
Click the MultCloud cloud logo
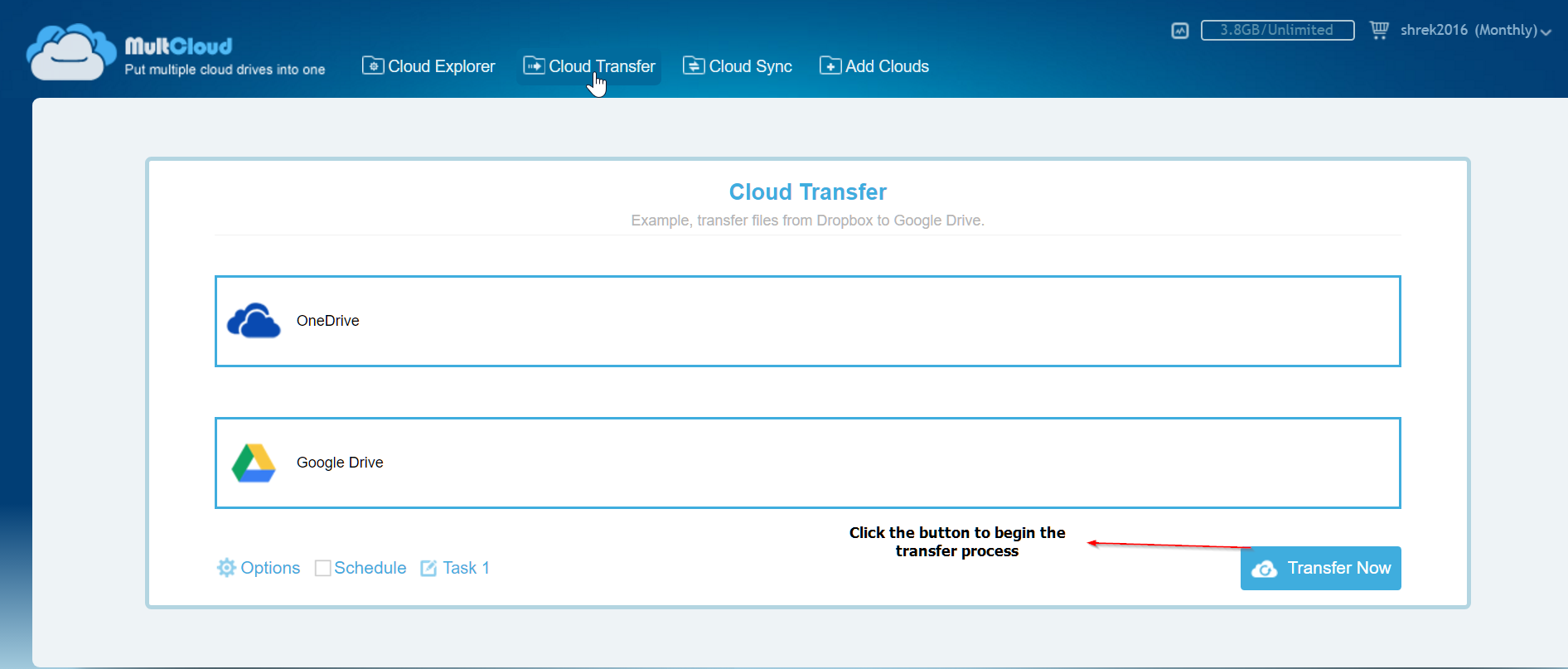click(x=71, y=52)
